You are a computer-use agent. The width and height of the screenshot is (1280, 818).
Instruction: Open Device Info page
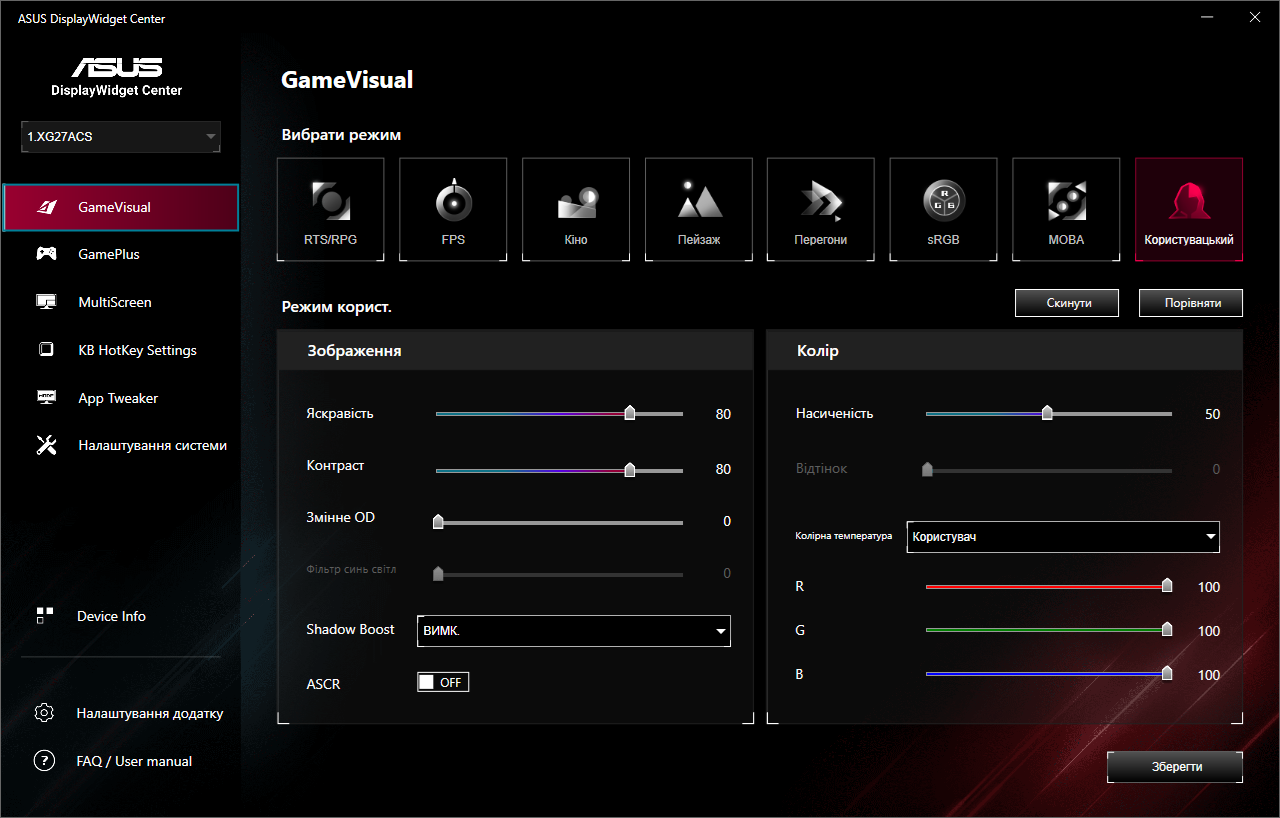[111, 616]
